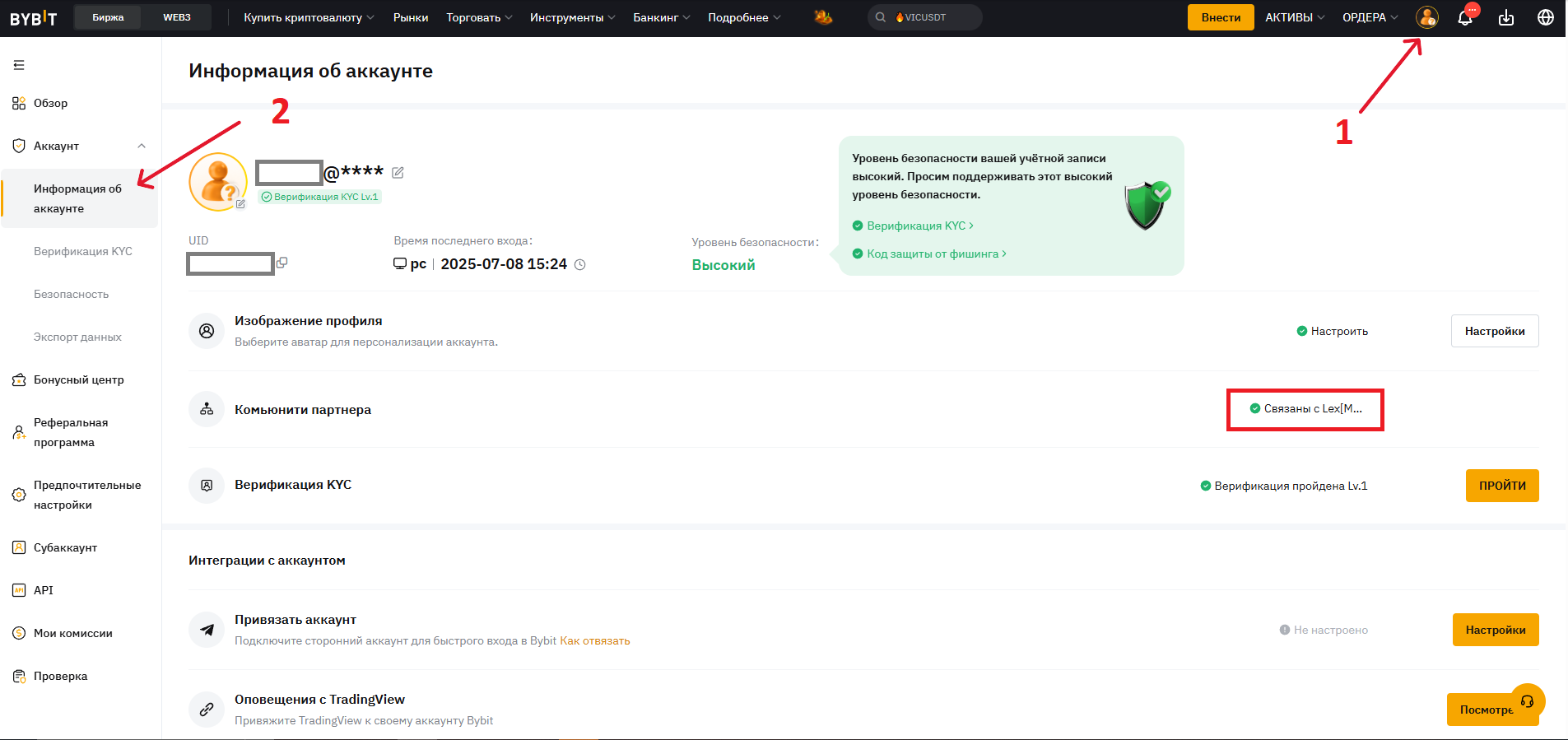The image size is (1568, 740).
Task: Select Информация об аккаунте in sidebar
Action: click(x=80, y=198)
